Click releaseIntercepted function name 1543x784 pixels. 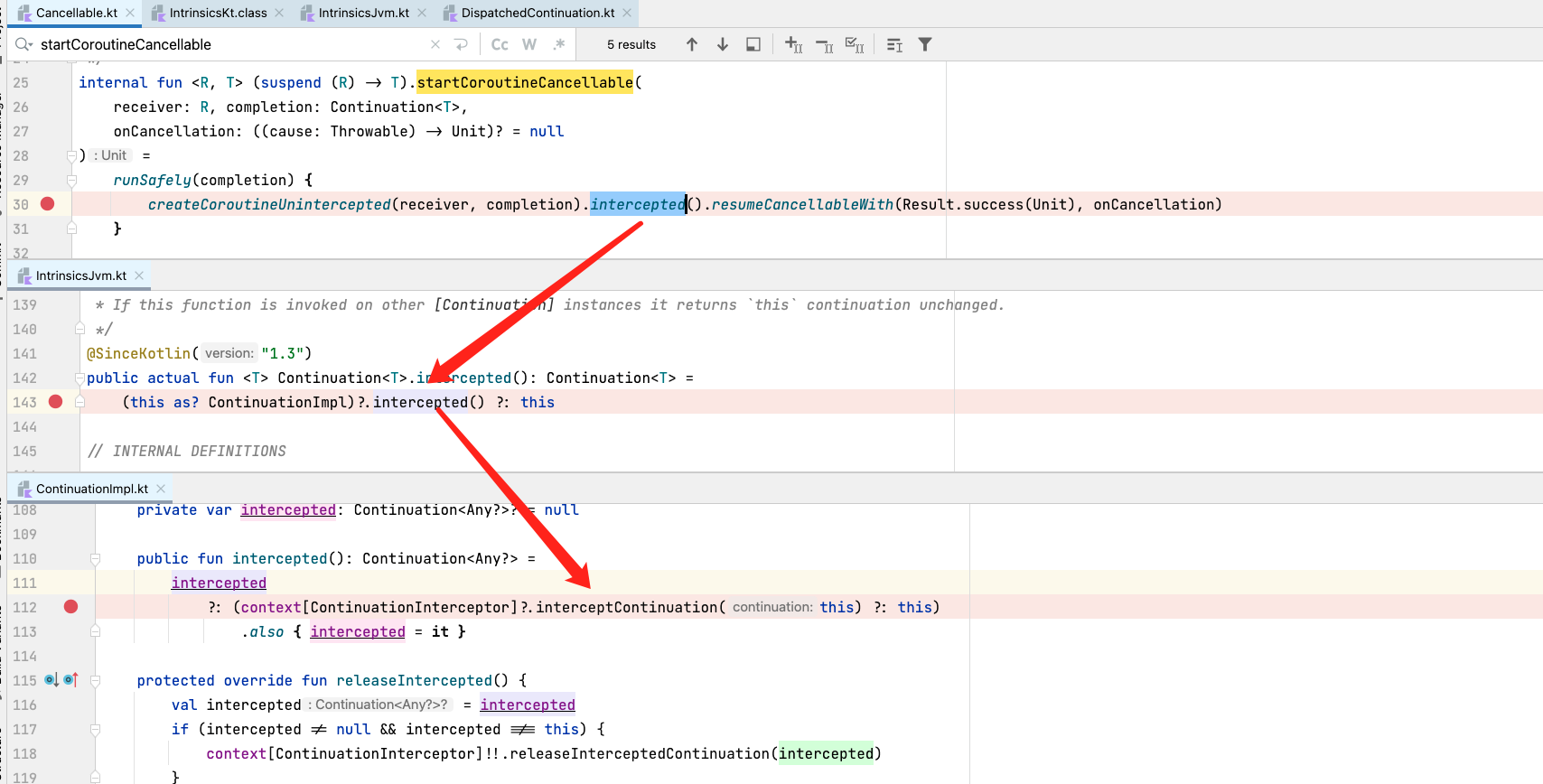[415, 680]
